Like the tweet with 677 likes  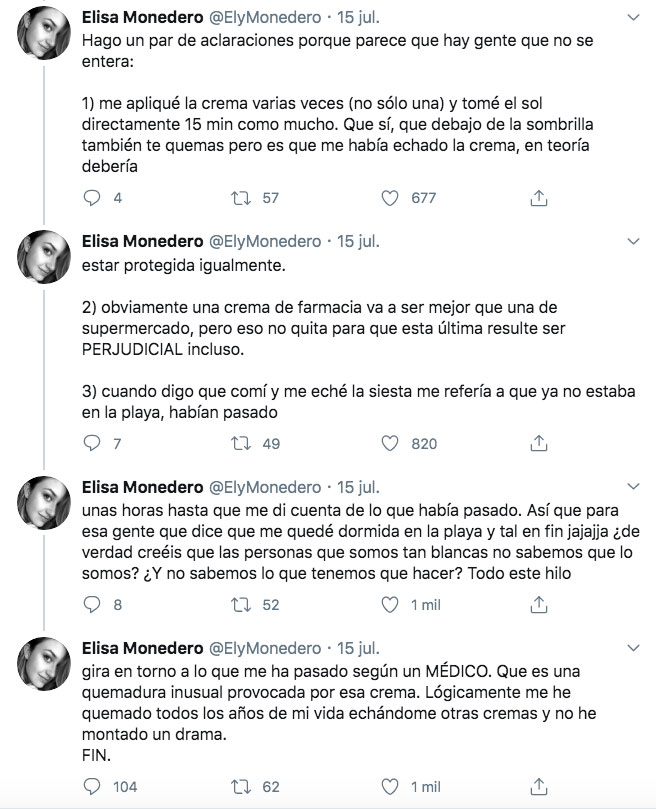coord(390,198)
